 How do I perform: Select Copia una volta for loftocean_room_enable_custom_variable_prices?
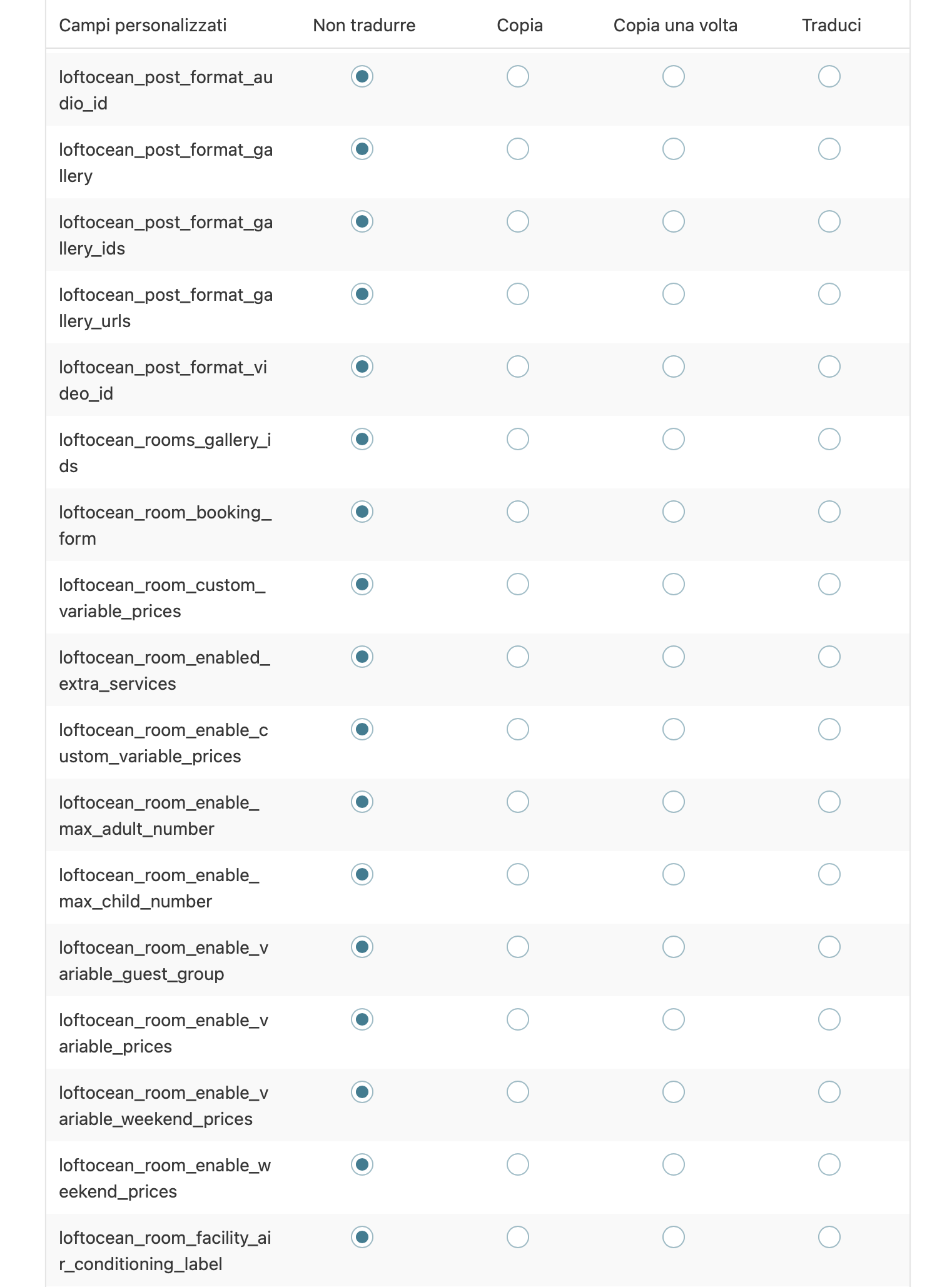coord(674,729)
